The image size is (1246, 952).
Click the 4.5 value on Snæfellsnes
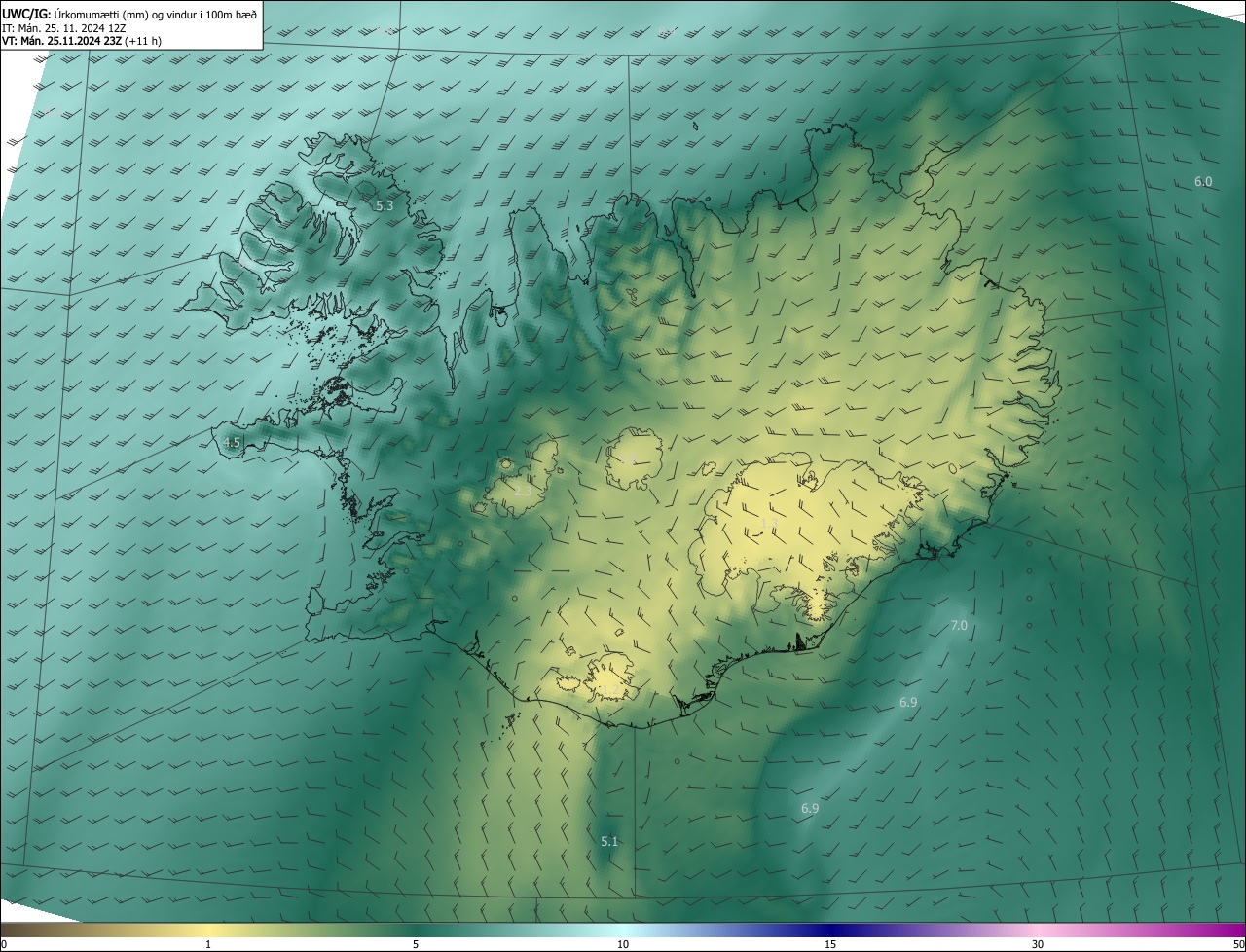pos(232,442)
